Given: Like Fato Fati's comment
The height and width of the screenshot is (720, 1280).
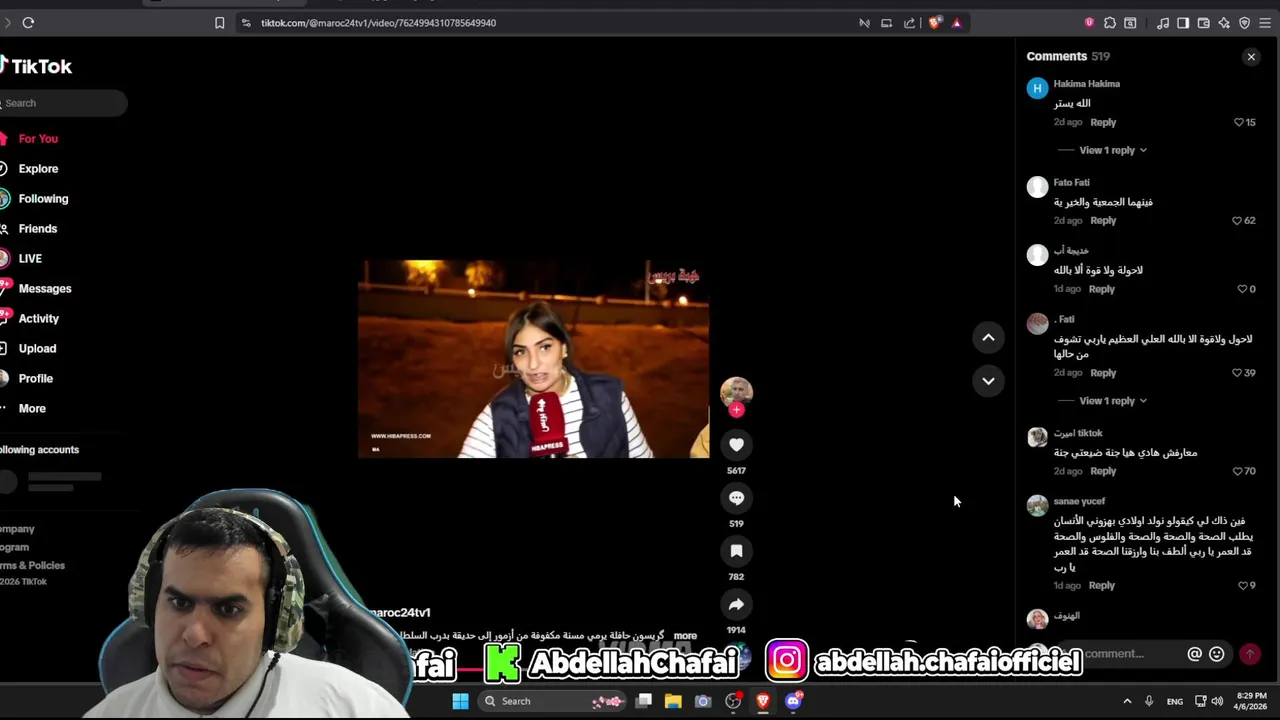Looking at the screenshot, I should (x=1237, y=221).
